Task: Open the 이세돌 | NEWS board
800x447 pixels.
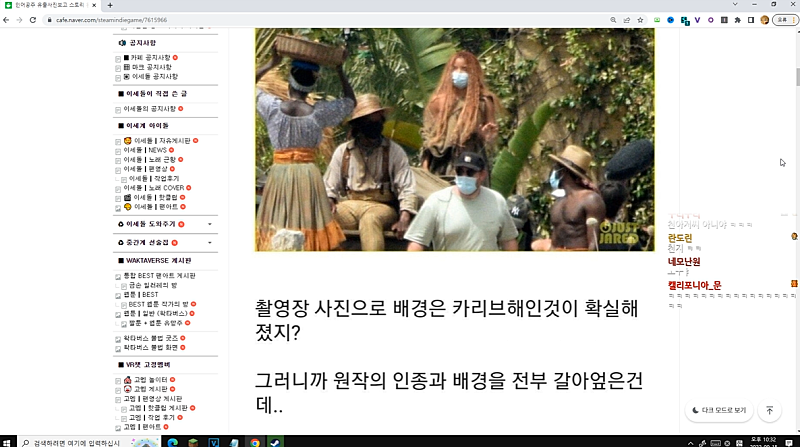Action: (145, 150)
